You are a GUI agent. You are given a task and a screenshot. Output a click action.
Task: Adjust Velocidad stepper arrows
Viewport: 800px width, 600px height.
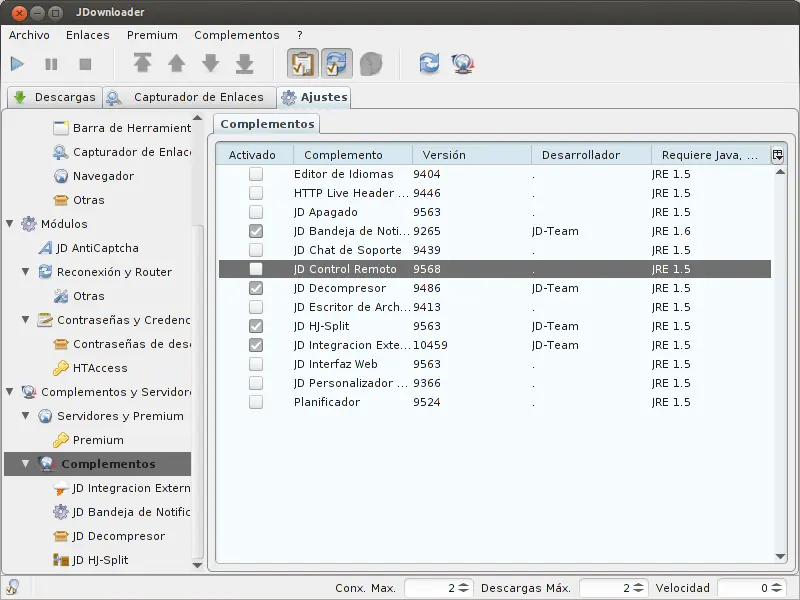[777, 588]
